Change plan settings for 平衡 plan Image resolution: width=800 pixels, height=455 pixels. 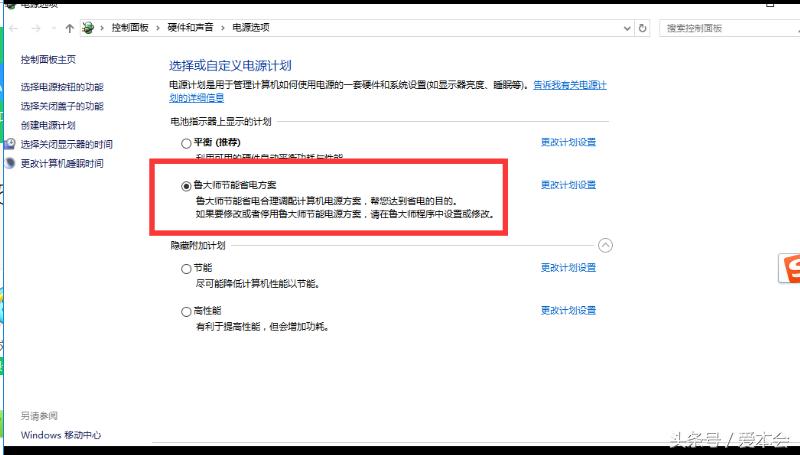coord(568,142)
